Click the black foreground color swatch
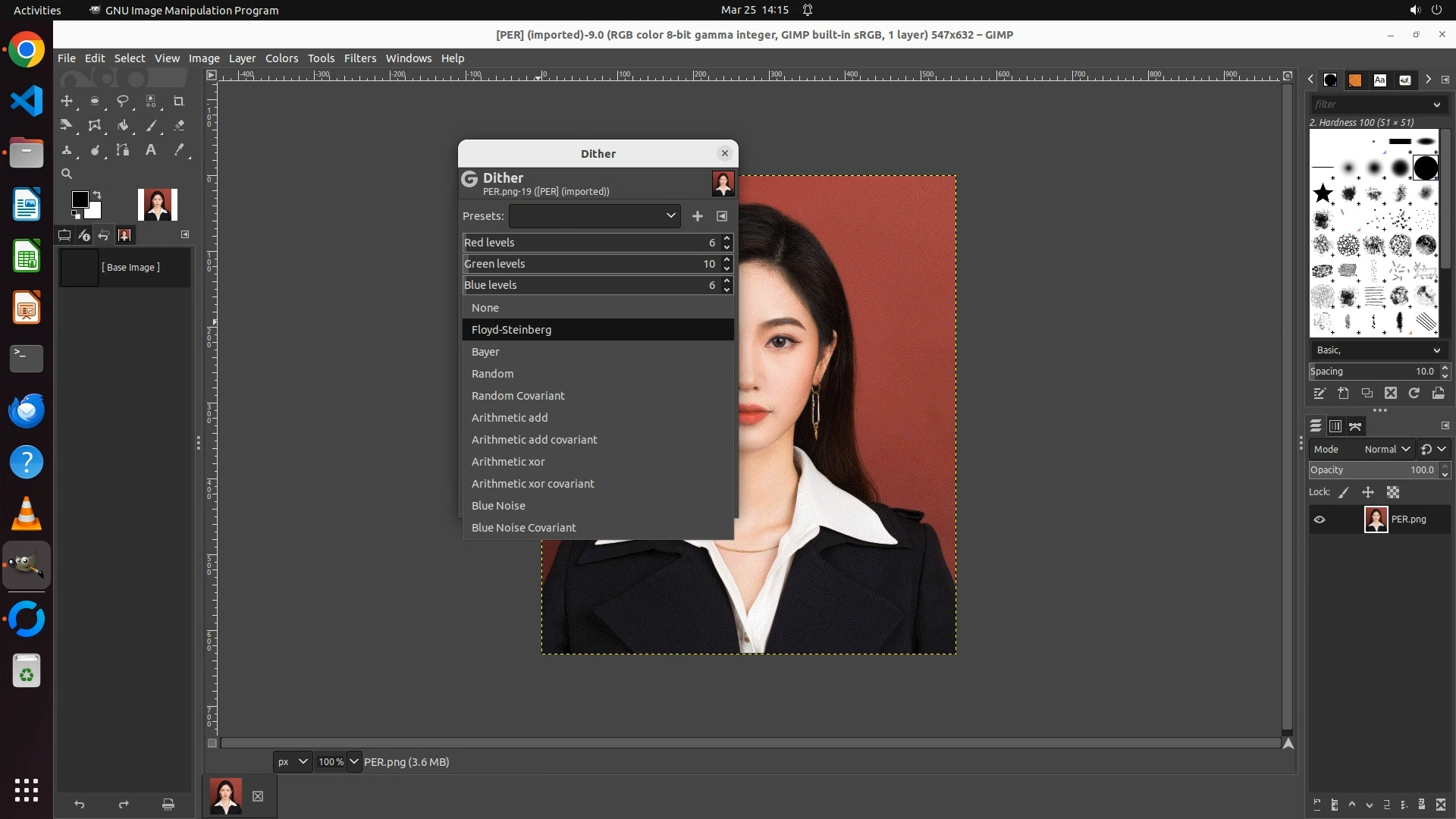This screenshot has width=1456, height=819. point(79,199)
